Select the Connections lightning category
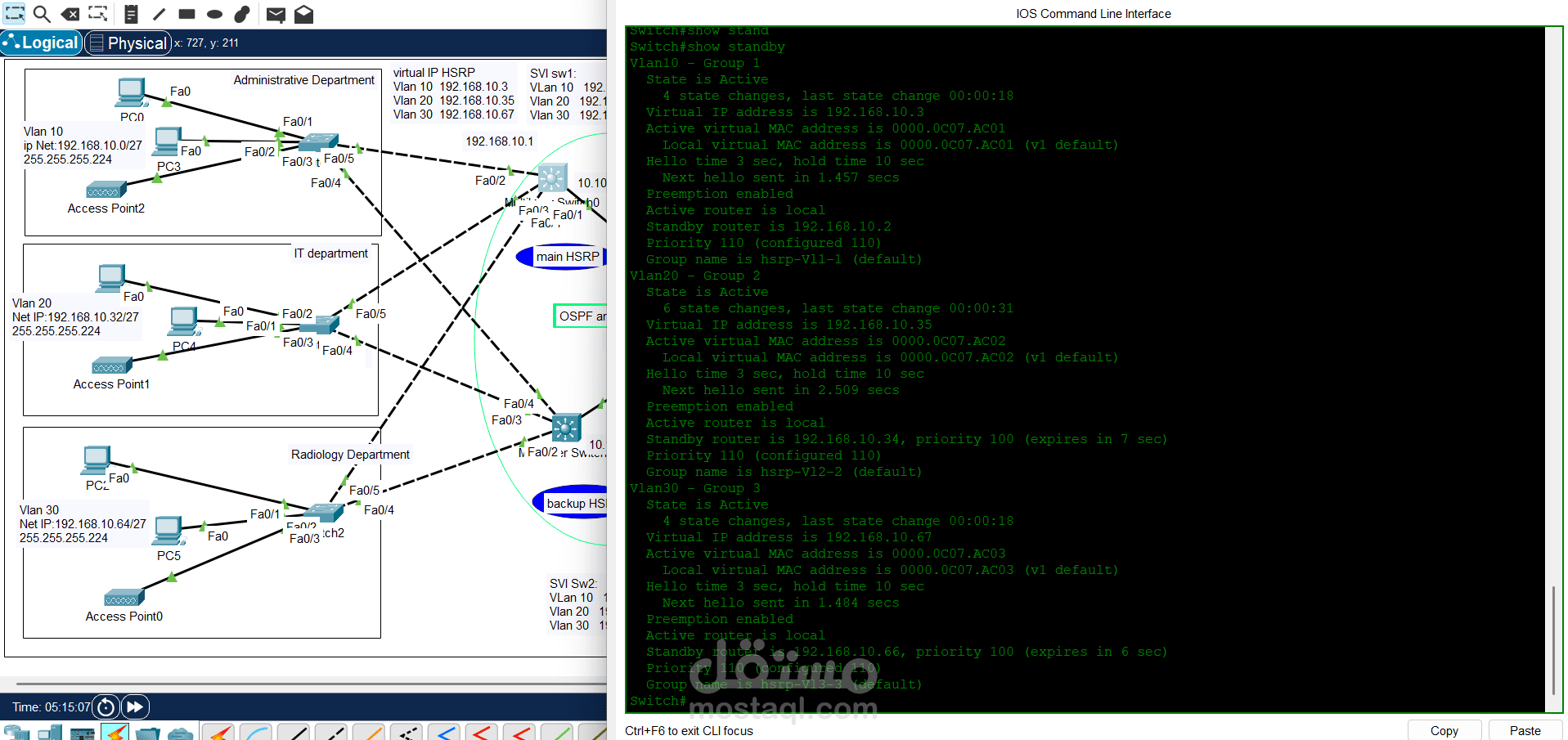Viewport: 1568px width, 740px height. click(115, 732)
